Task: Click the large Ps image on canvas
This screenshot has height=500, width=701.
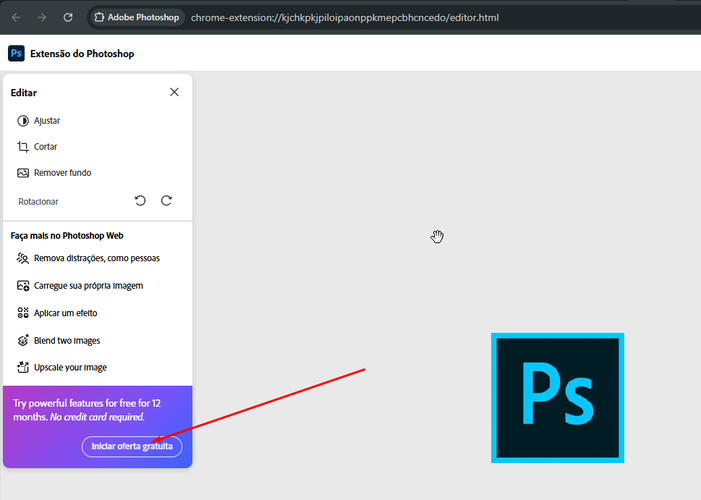Action: (x=557, y=397)
